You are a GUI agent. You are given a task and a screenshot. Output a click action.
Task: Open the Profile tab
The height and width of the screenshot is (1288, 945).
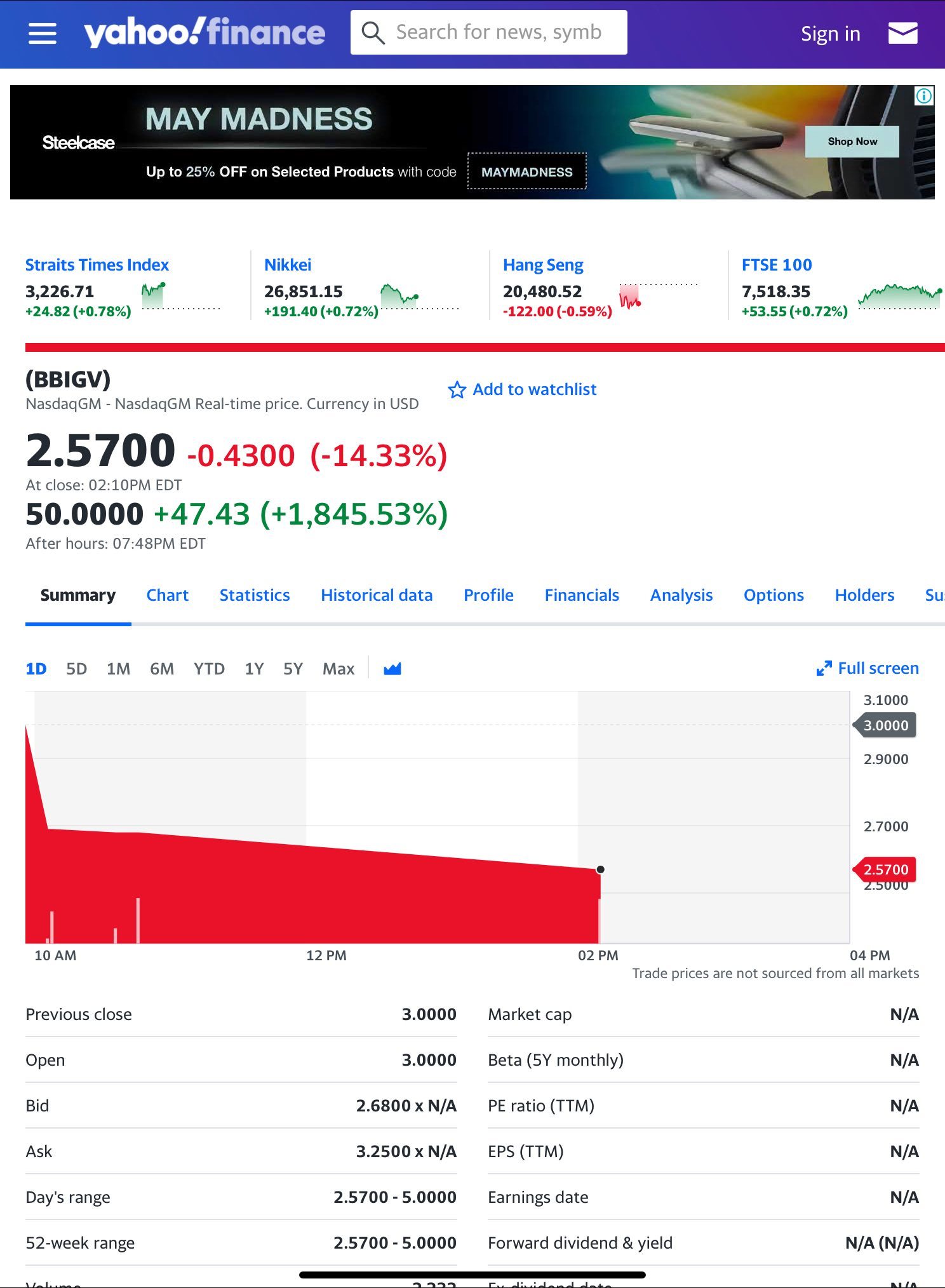pyautogui.click(x=488, y=595)
